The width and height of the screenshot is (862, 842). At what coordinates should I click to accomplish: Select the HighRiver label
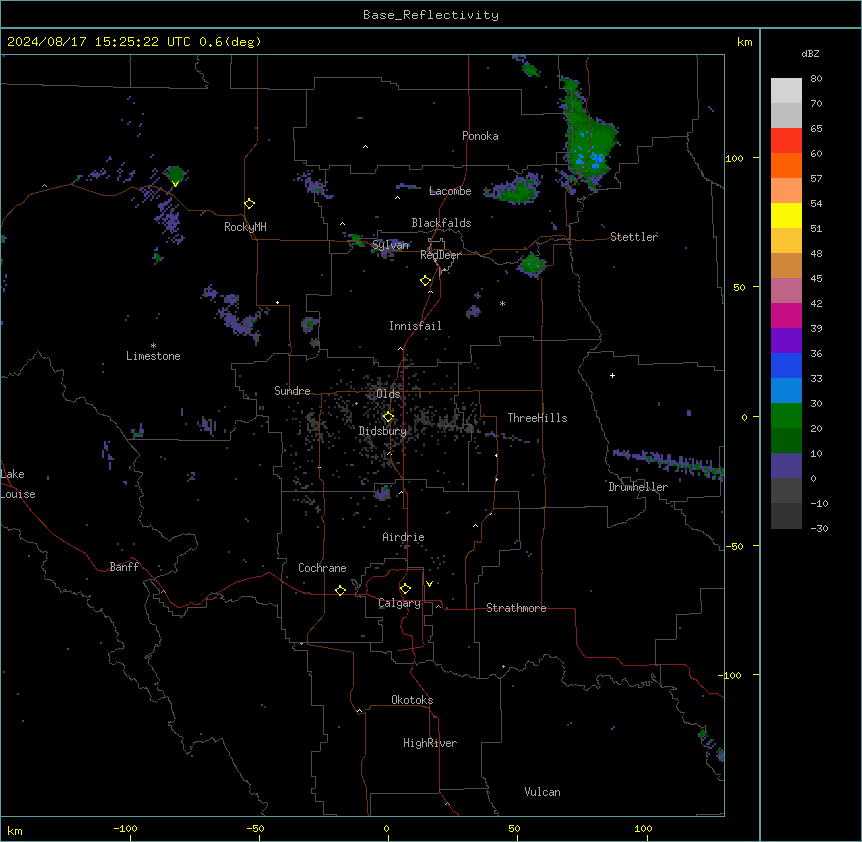[430, 743]
